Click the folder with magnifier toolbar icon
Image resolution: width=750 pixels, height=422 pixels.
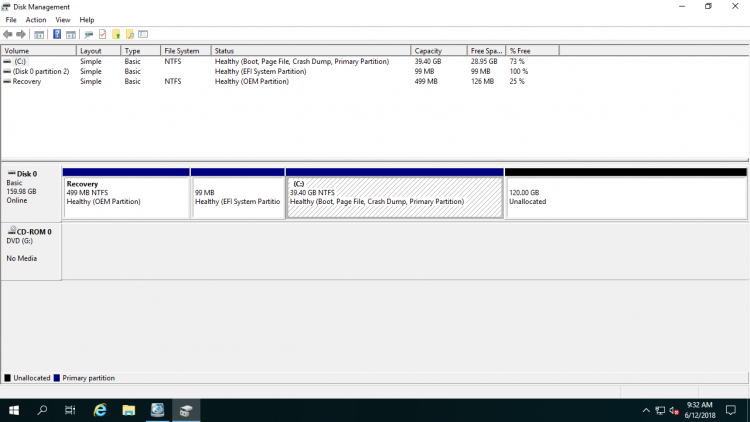(x=130, y=34)
